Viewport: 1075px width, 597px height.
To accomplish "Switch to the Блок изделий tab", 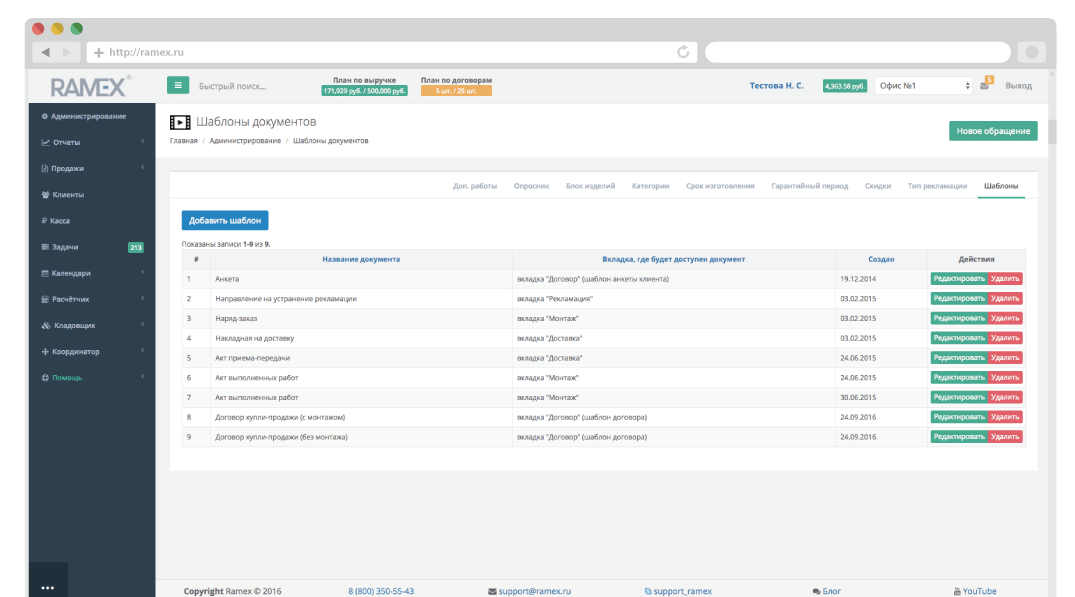I will tap(590, 186).
